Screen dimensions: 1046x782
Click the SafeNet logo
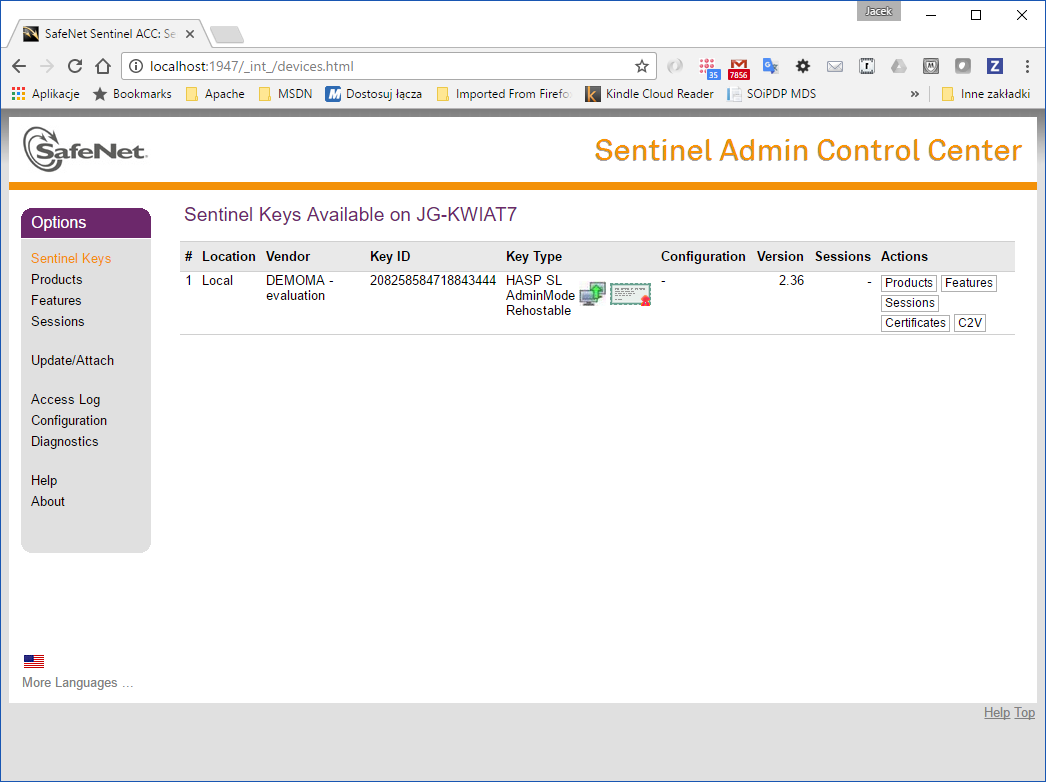click(x=85, y=148)
